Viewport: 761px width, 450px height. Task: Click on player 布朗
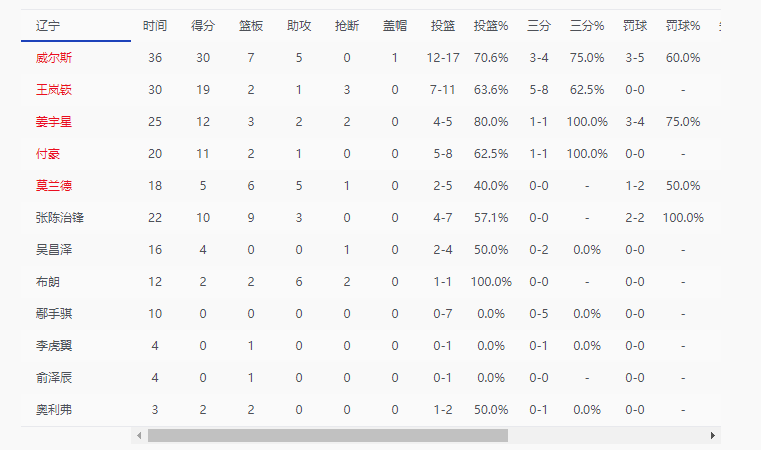[47, 282]
